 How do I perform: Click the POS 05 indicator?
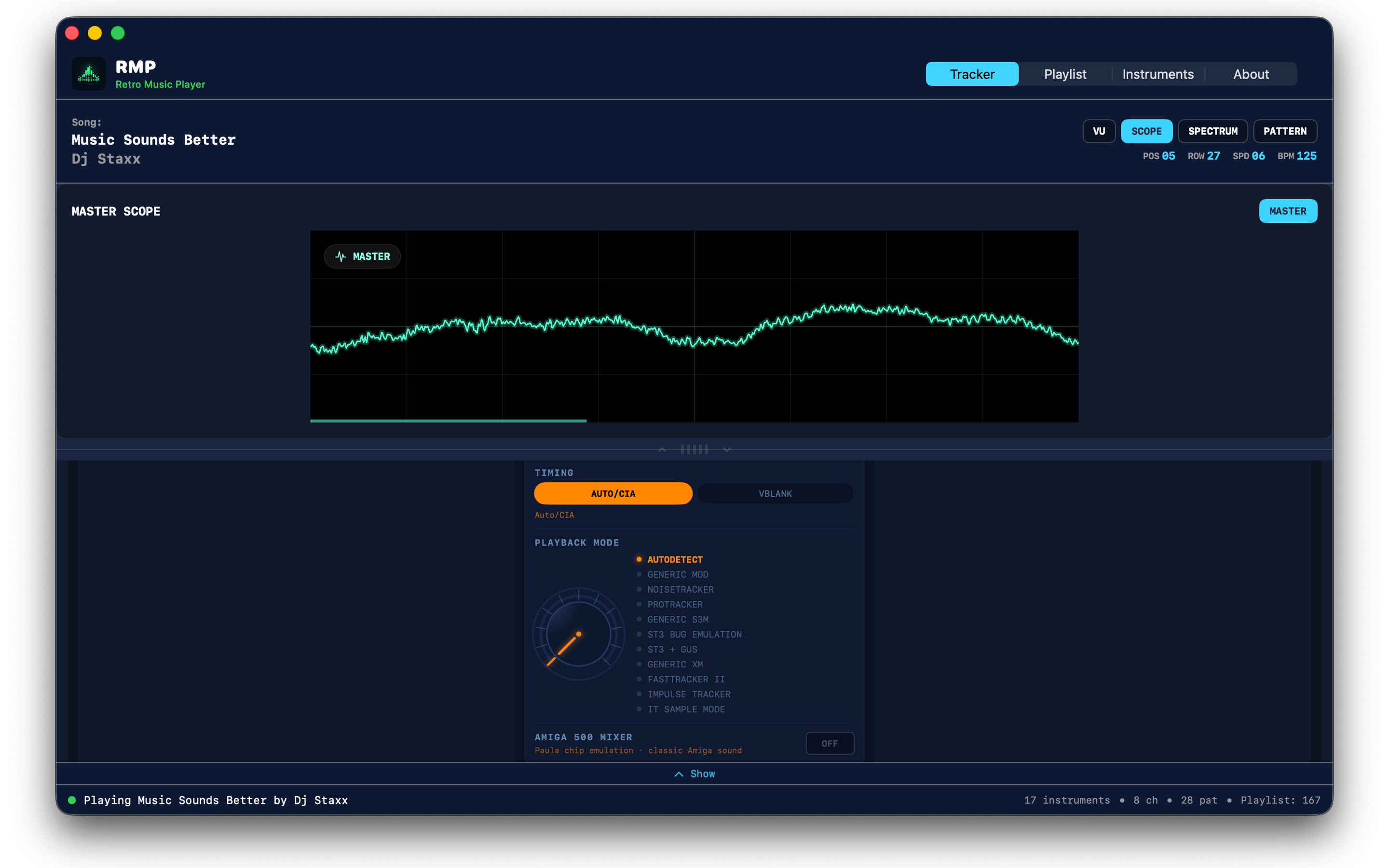pyautogui.click(x=1158, y=156)
